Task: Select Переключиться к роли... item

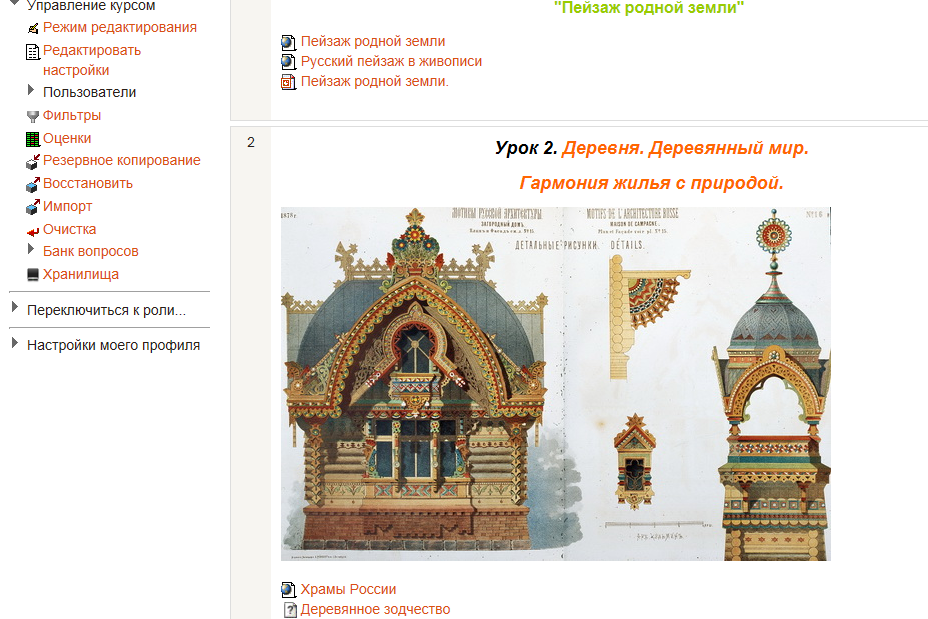Action: coord(107,311)
